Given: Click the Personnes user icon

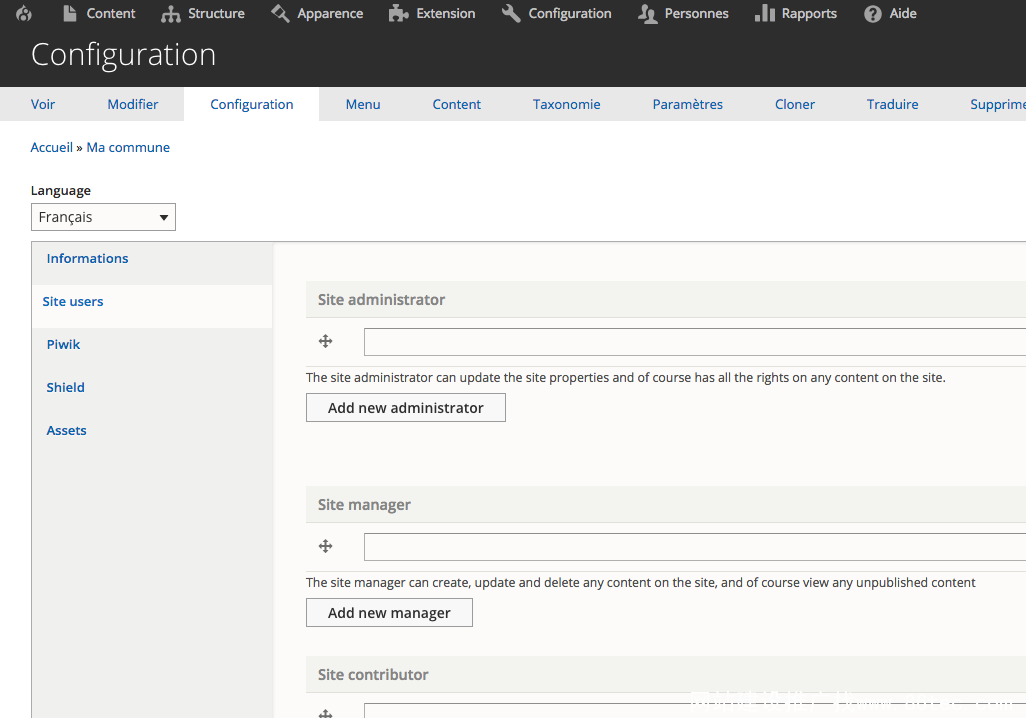Looking at the screenshot, I should tap(647, 14).
